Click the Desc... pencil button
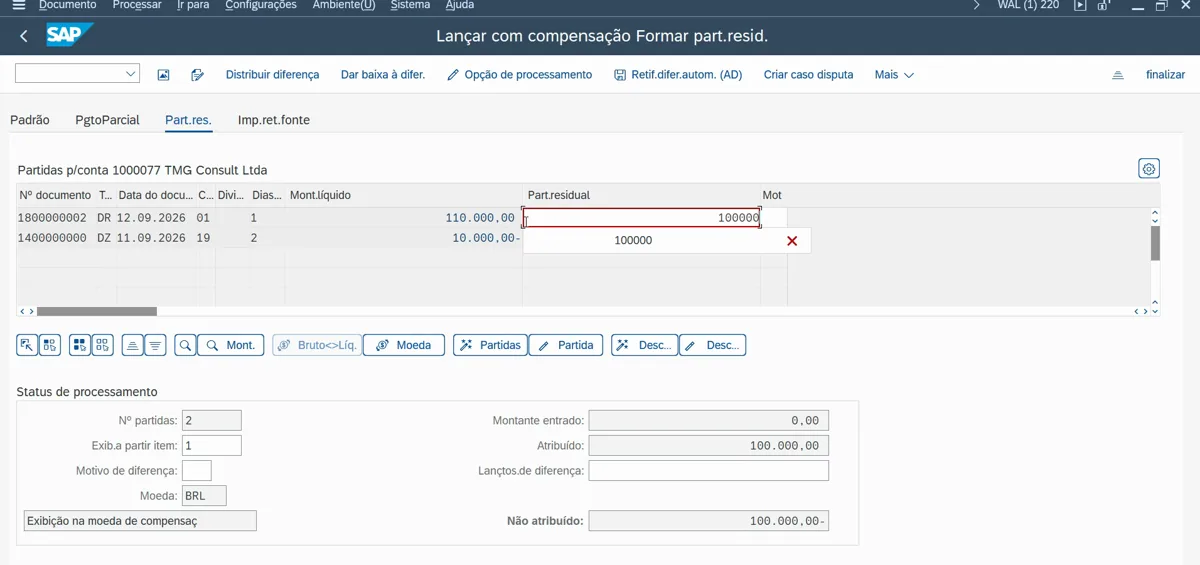Screen dimensions: 1200x565 click(x=712, y=345)
